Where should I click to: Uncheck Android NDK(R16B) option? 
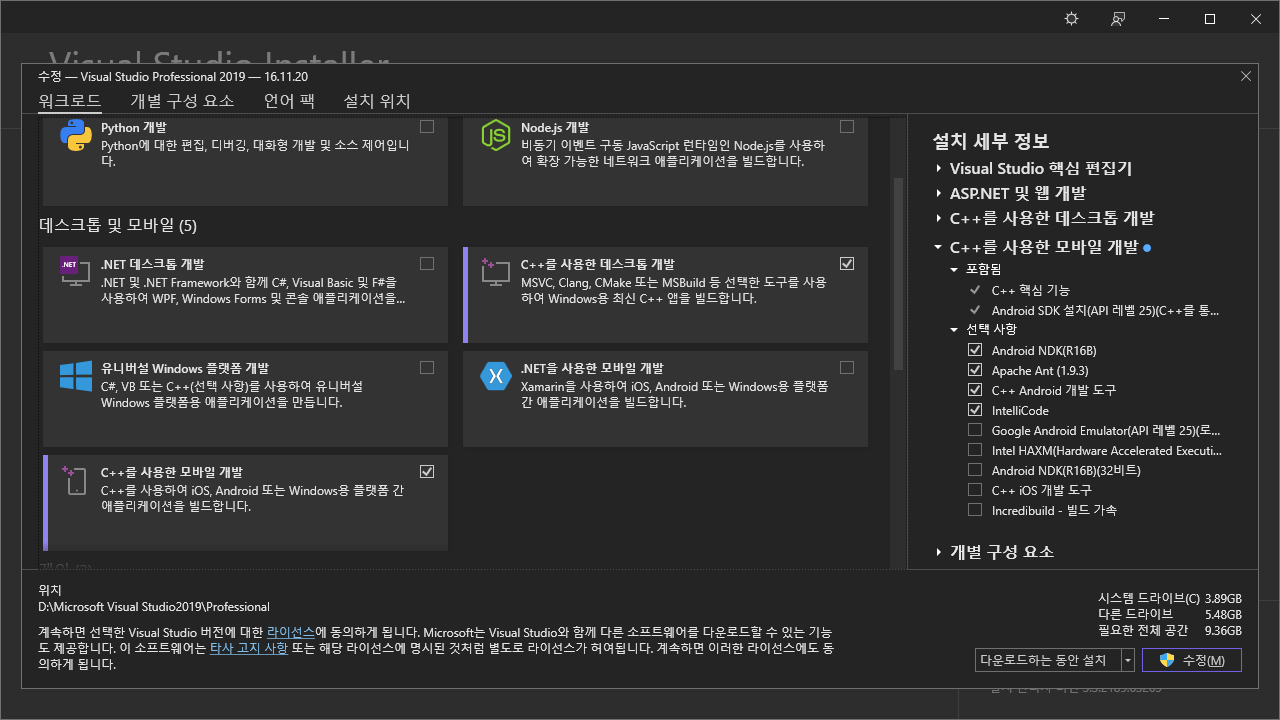click(975, 350)
